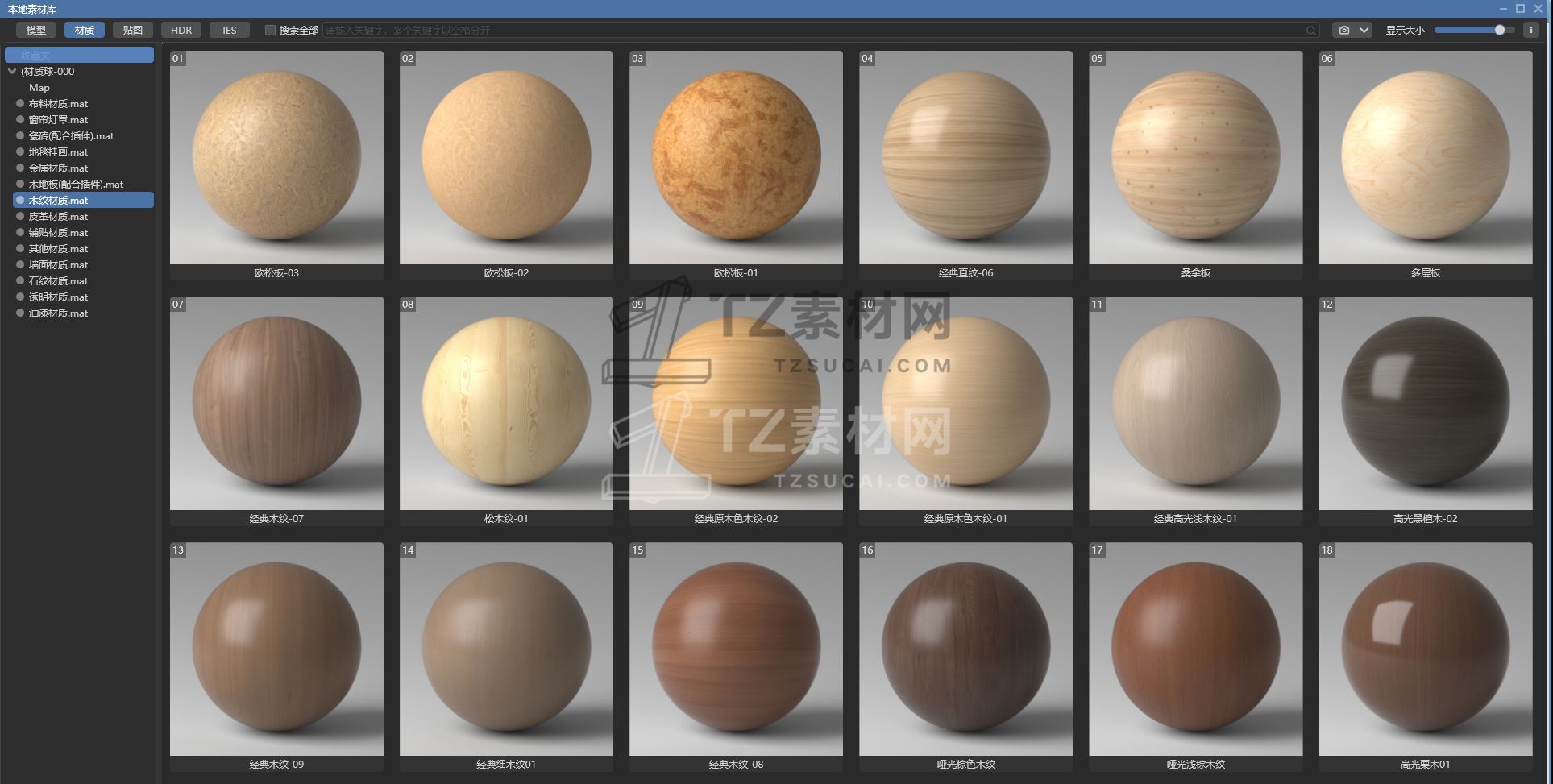Open the three-dot more options menu
Image resolution: width=1553 pixels, height=784 pixels.
pyautogui.click(x=1531, y=30)
